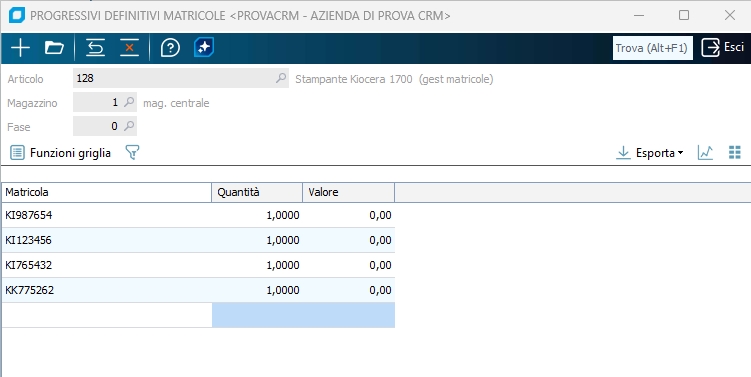Open record with the folder icon

(54, 48)
